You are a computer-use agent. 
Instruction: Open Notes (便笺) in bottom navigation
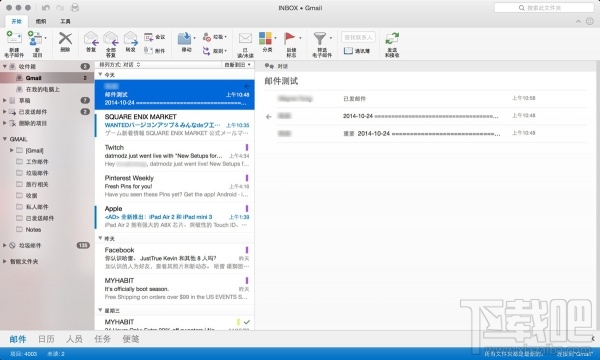point(131,339)
